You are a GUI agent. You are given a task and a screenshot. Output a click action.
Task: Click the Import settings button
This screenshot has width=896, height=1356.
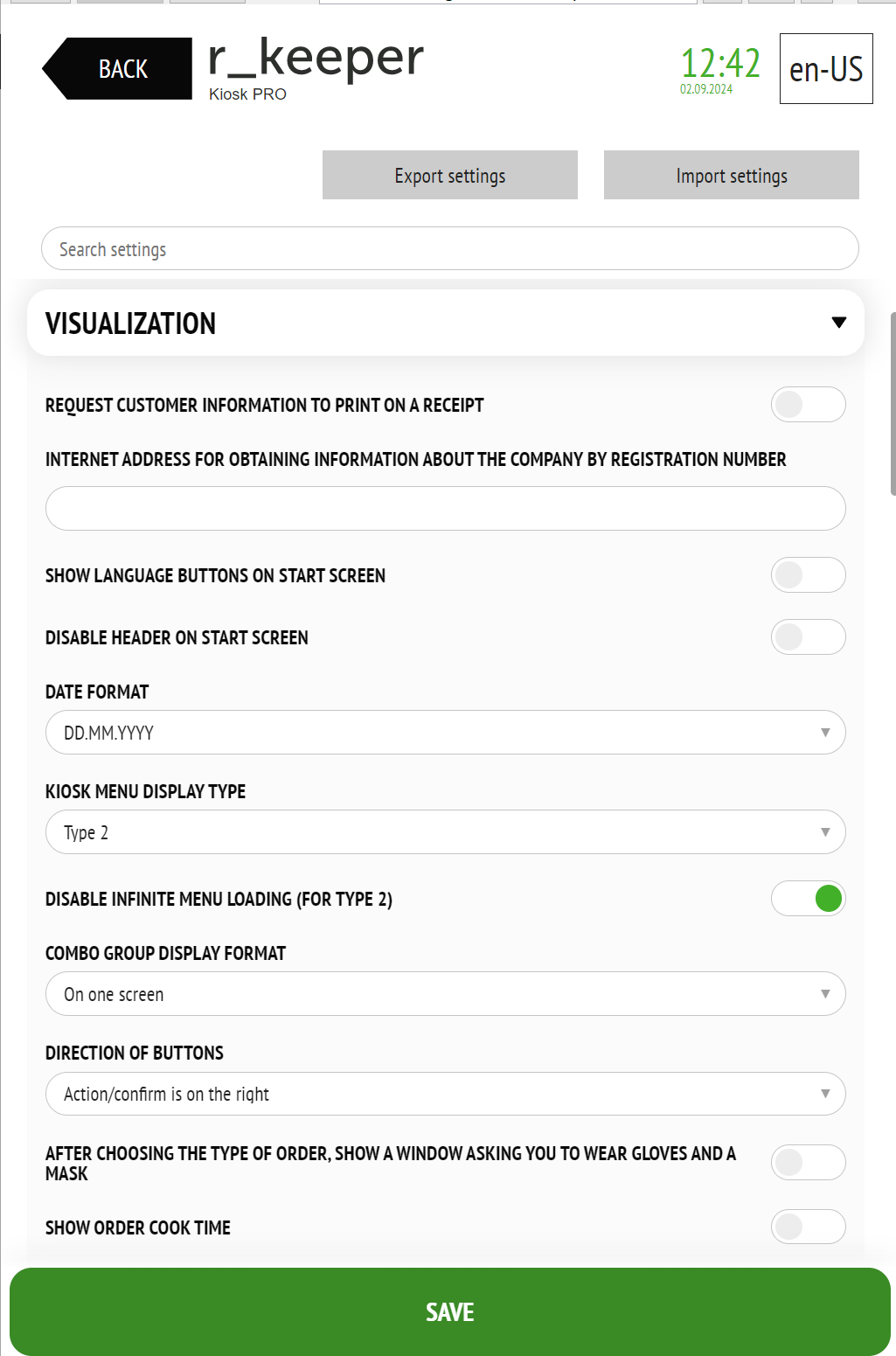click(x=732, y=175)
